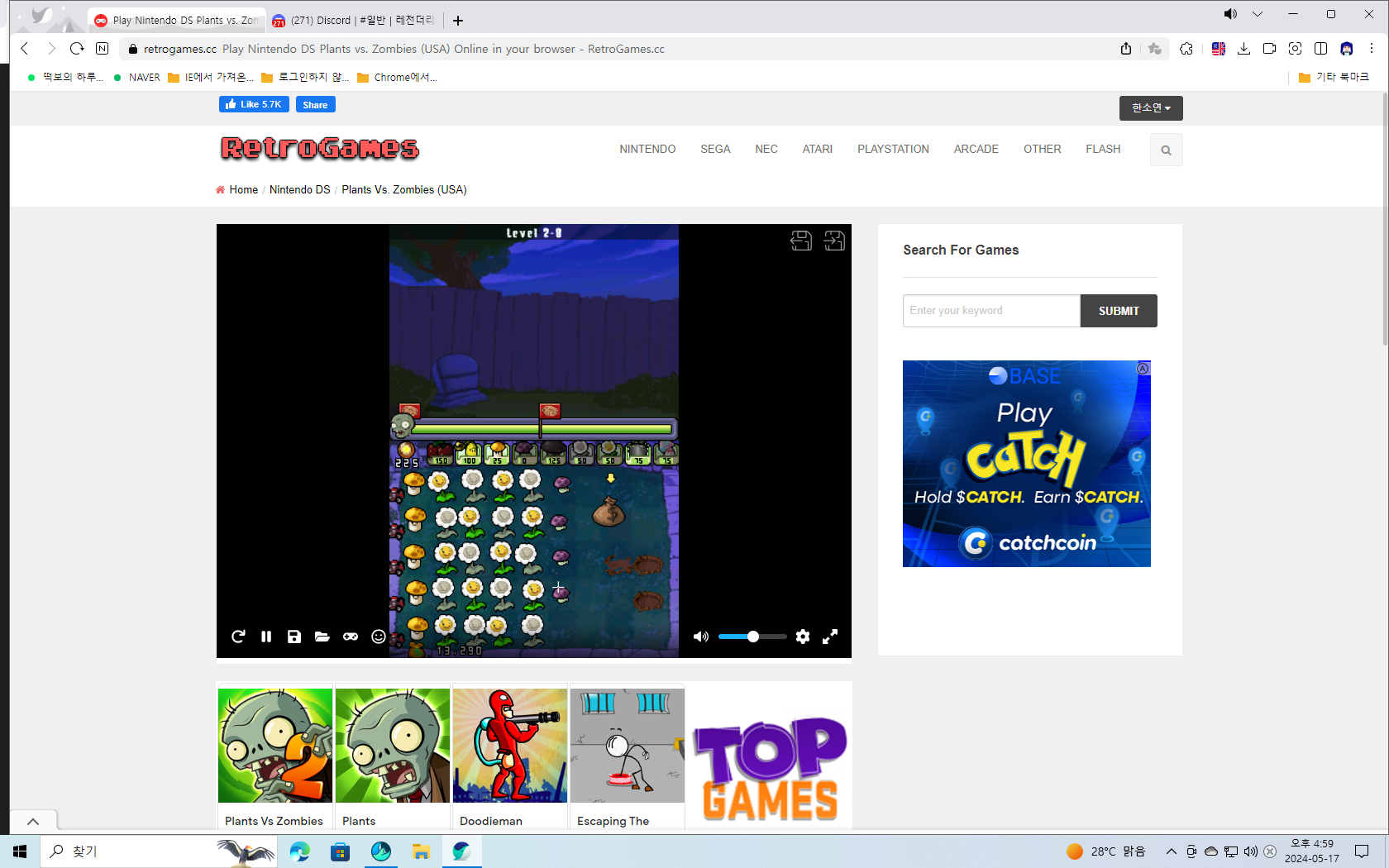
Task: Toggle the split view sidebar icon
Action: pyautogui.click(x=1320, y=49)
